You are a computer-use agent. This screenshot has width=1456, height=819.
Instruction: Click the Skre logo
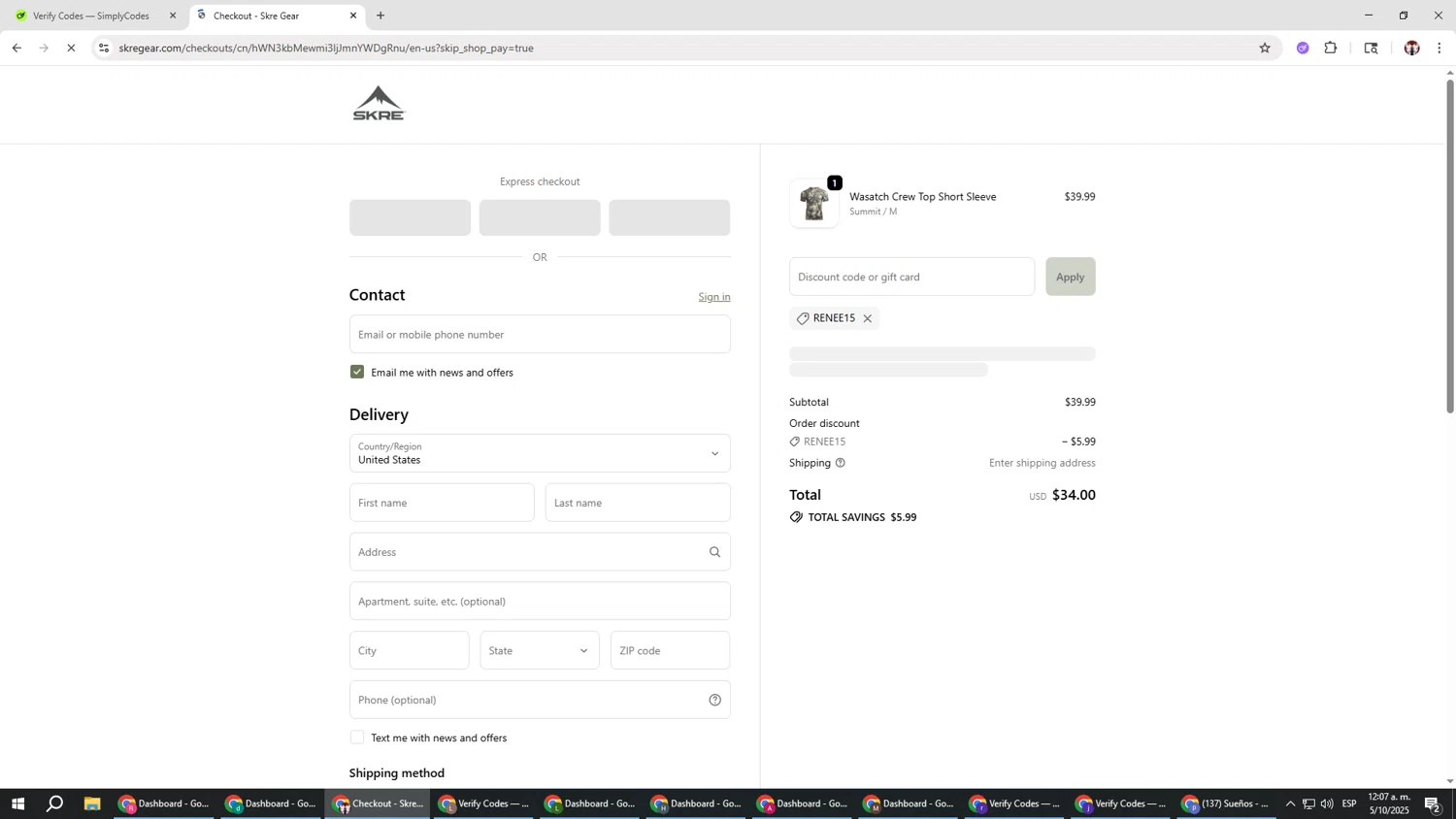coord(379,104)
